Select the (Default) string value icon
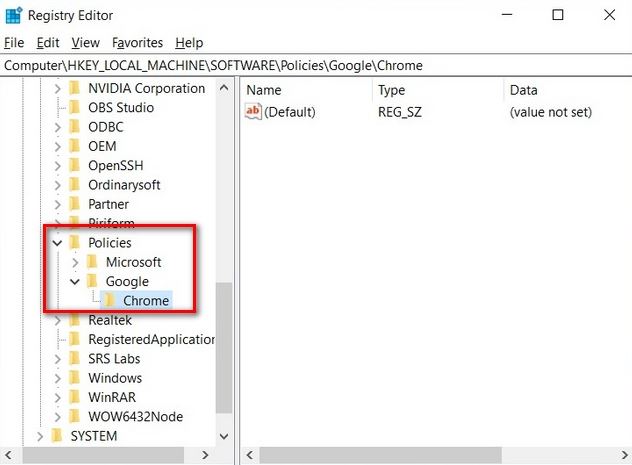This screenshot has width=632, height=465. pyautogui.click(x=253, y=112)
